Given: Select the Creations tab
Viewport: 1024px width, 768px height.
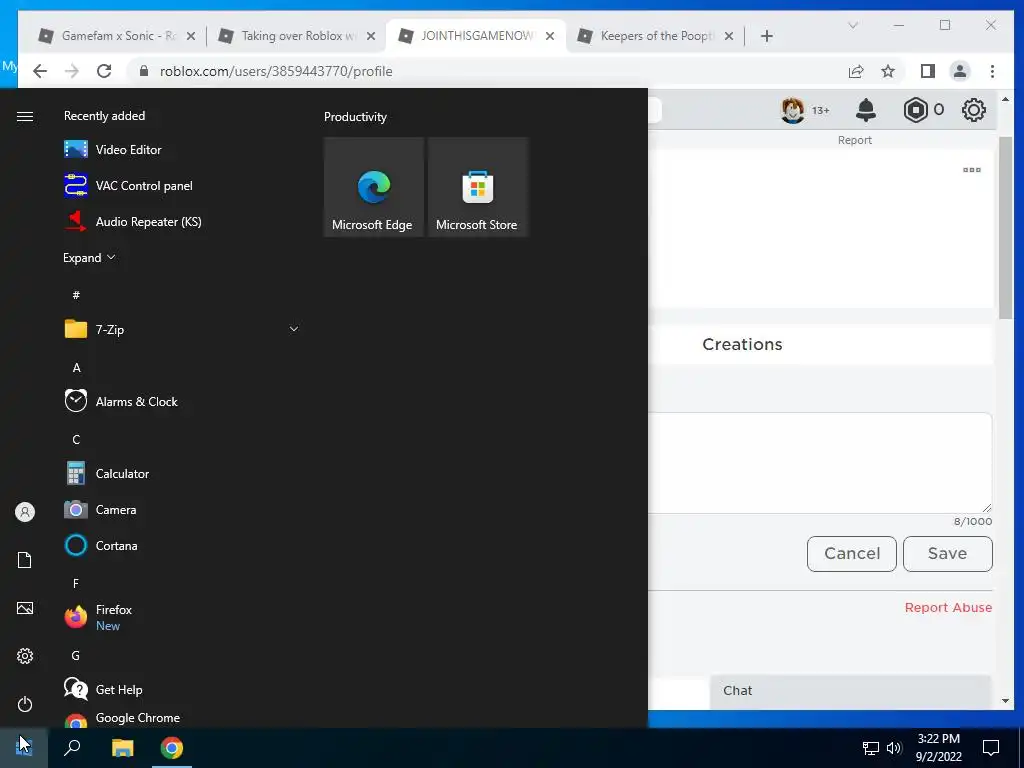Looking at the screenshot, I should click(x=743, y=344).
